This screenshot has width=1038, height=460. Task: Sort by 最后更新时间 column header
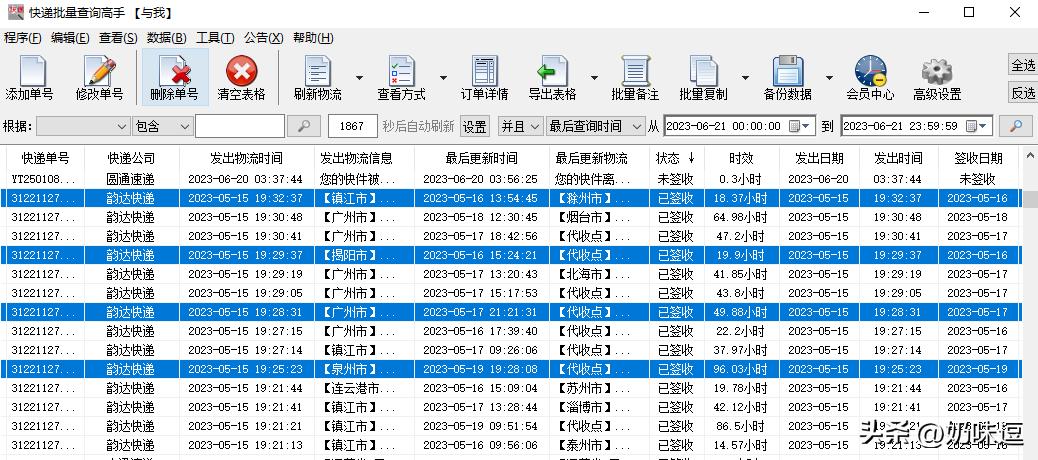481,158
